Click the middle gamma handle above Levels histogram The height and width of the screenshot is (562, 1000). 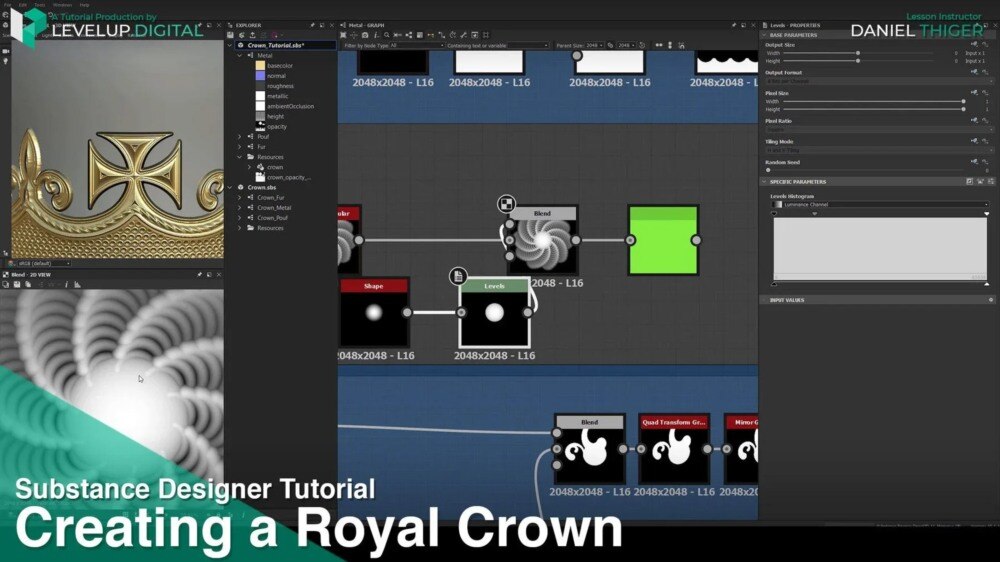814,214
